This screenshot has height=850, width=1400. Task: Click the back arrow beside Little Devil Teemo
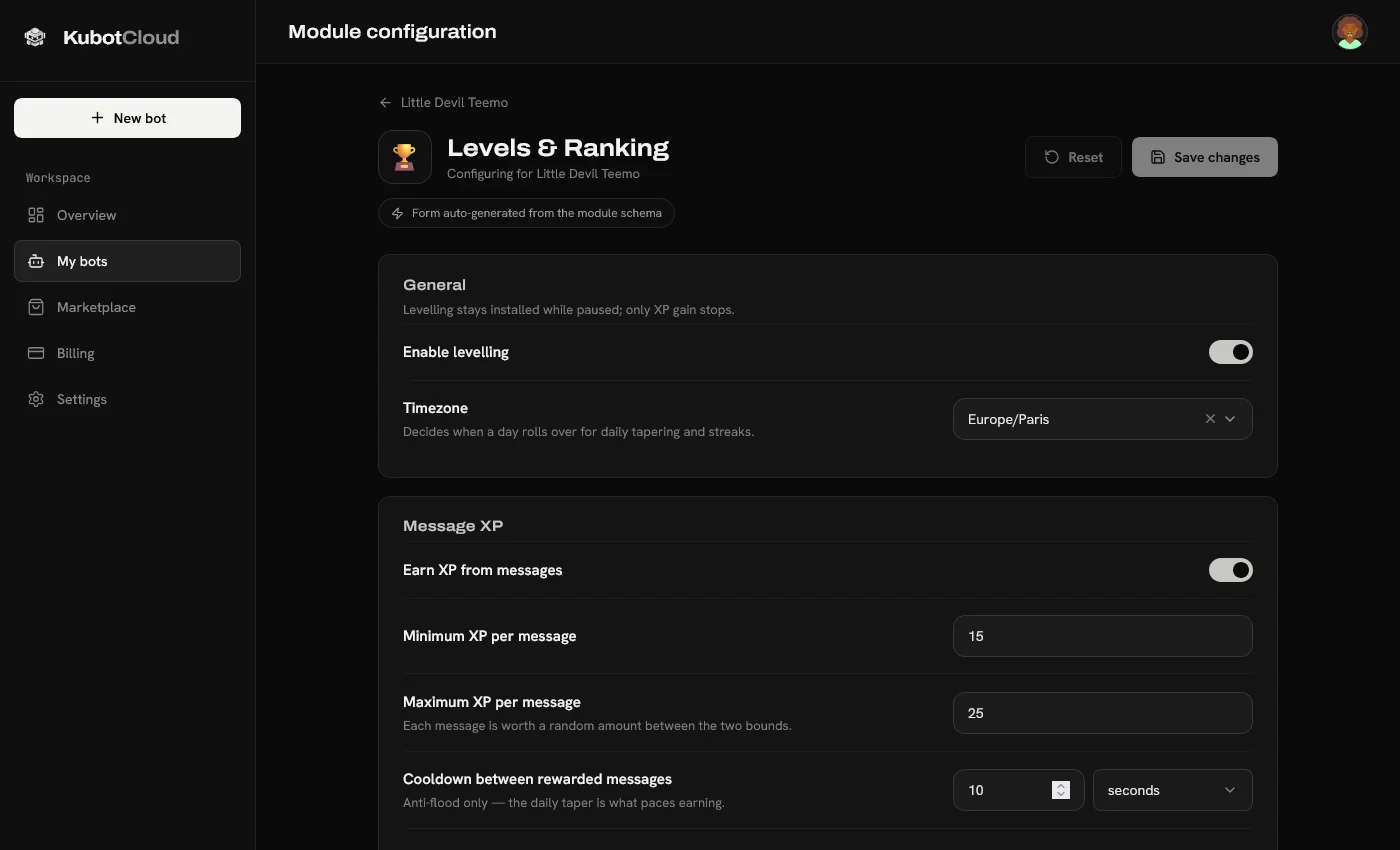[385, 103]
